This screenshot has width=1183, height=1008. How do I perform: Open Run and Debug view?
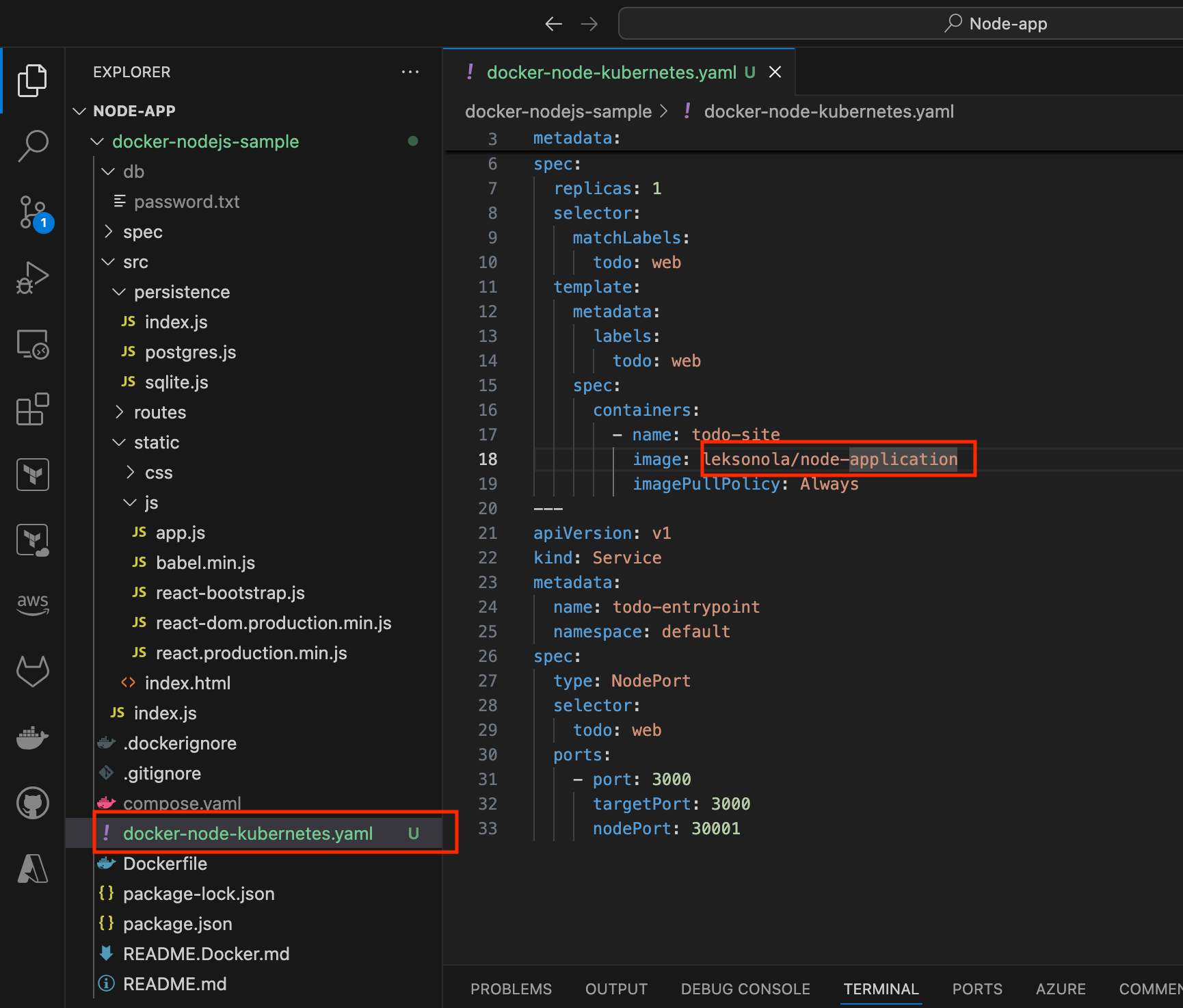[x=32, y=278]
